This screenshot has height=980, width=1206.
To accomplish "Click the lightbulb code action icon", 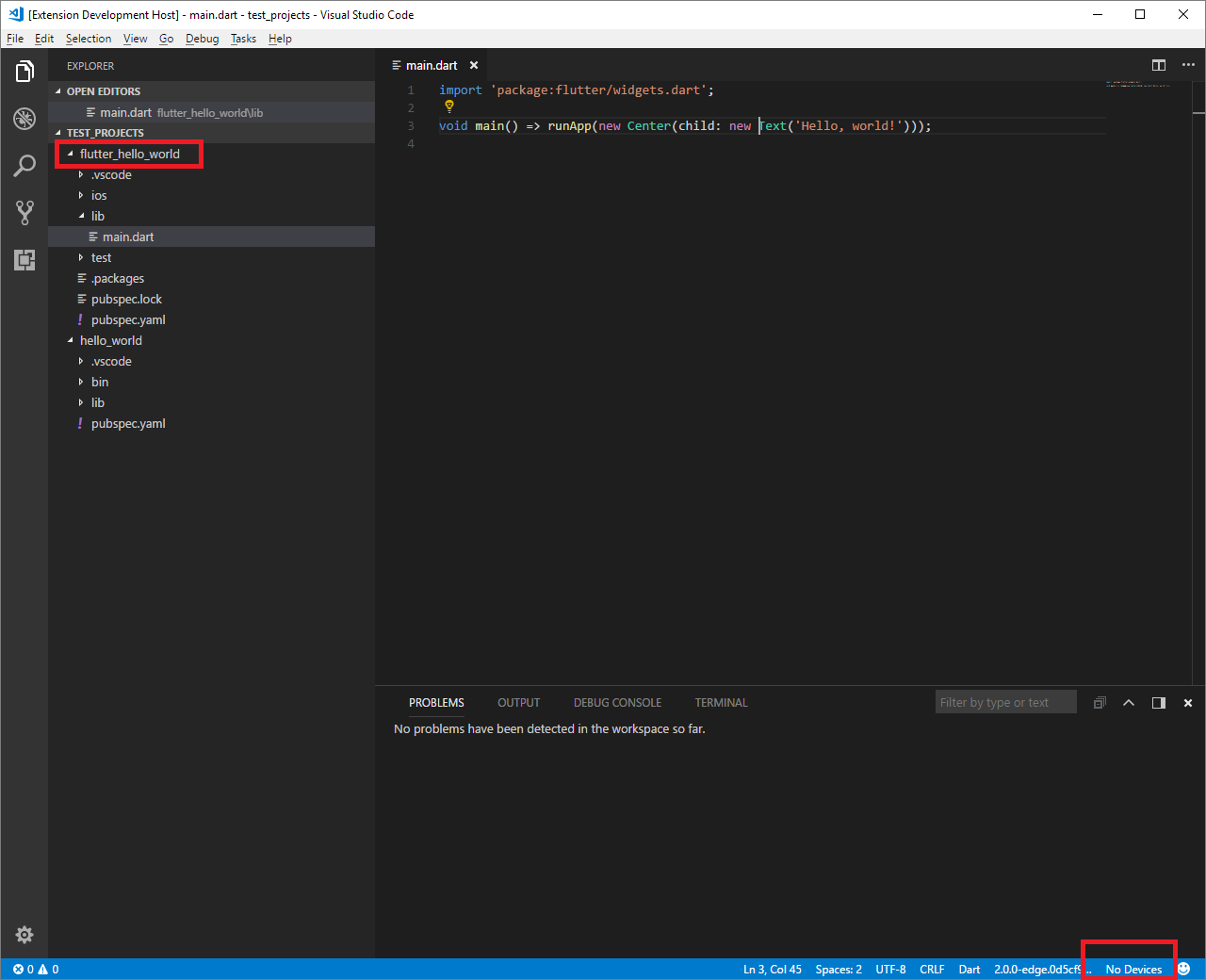I will tap(449, 106).
